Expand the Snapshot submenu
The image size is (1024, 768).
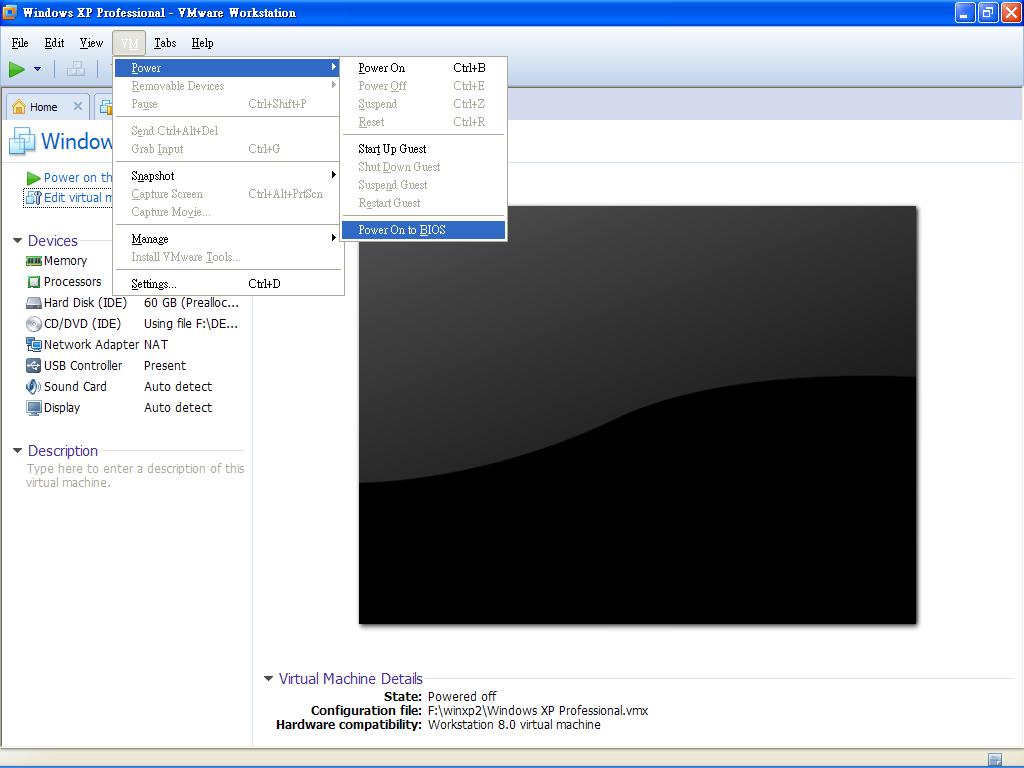click(x=227, y=176)
